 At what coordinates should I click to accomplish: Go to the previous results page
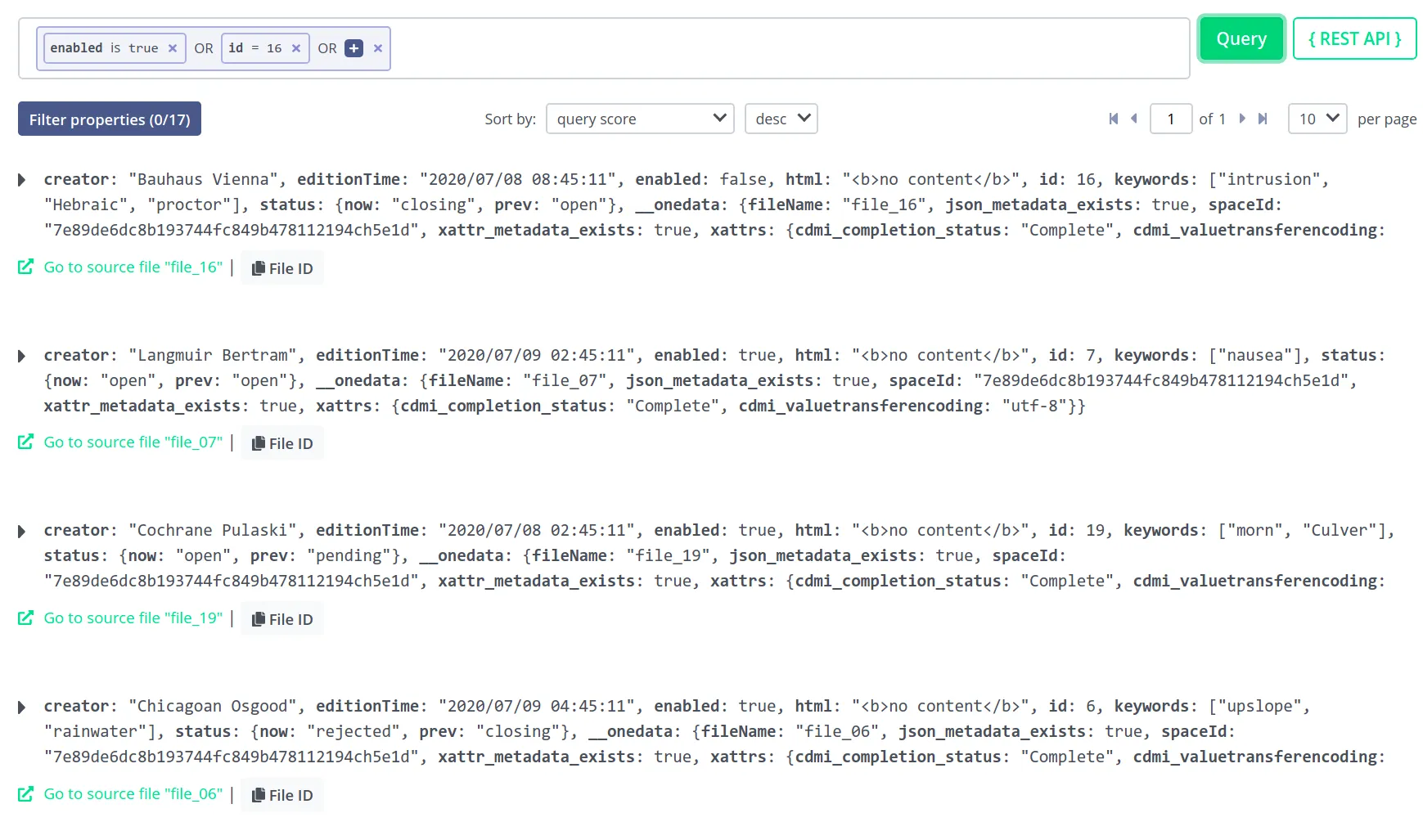(1134, 119)
